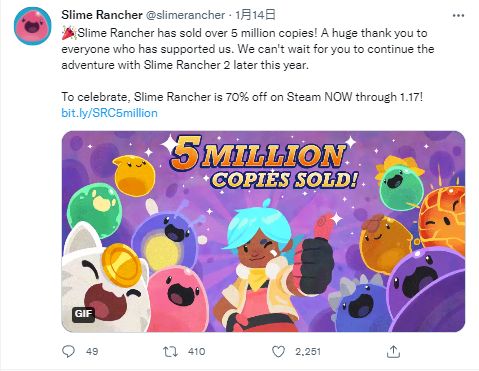
Task: Open the @slimerancher handle
Action: [186, 15]
